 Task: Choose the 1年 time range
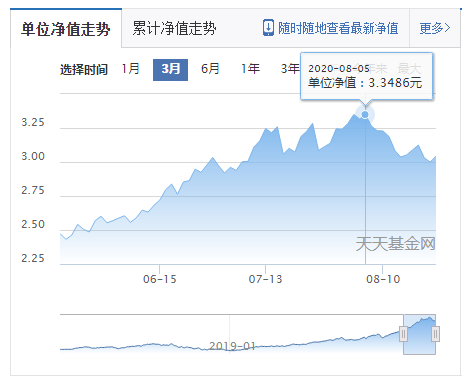click(250, 69)
